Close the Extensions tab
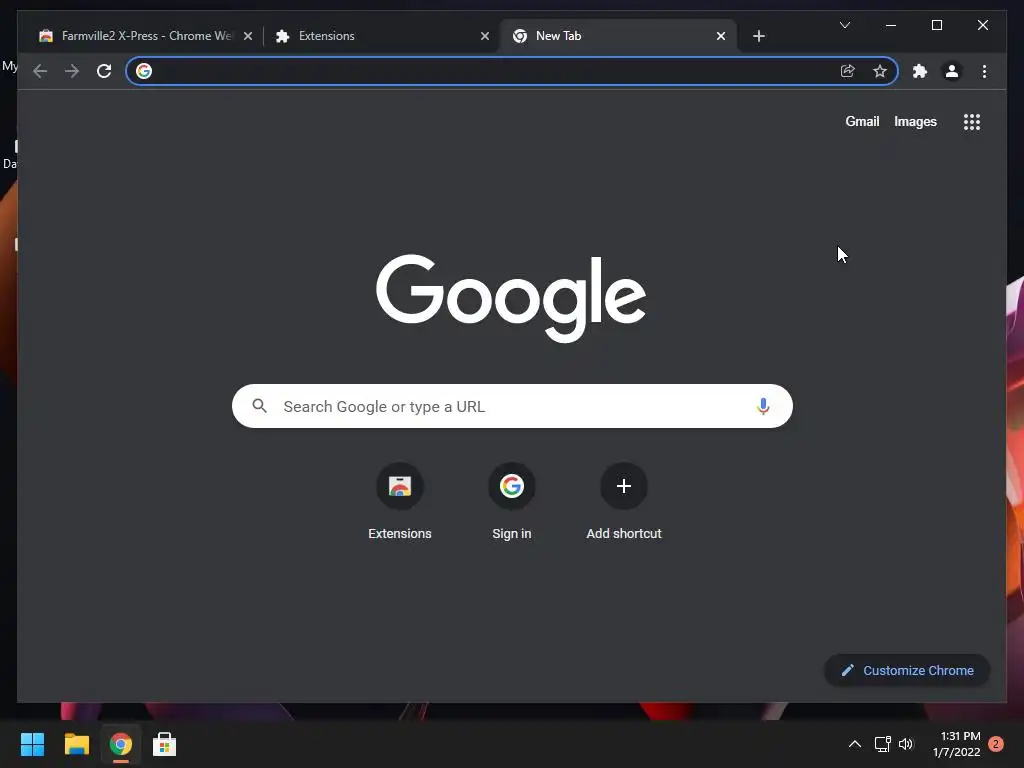Screen dimensions: 1024x768 click(485, 37)
